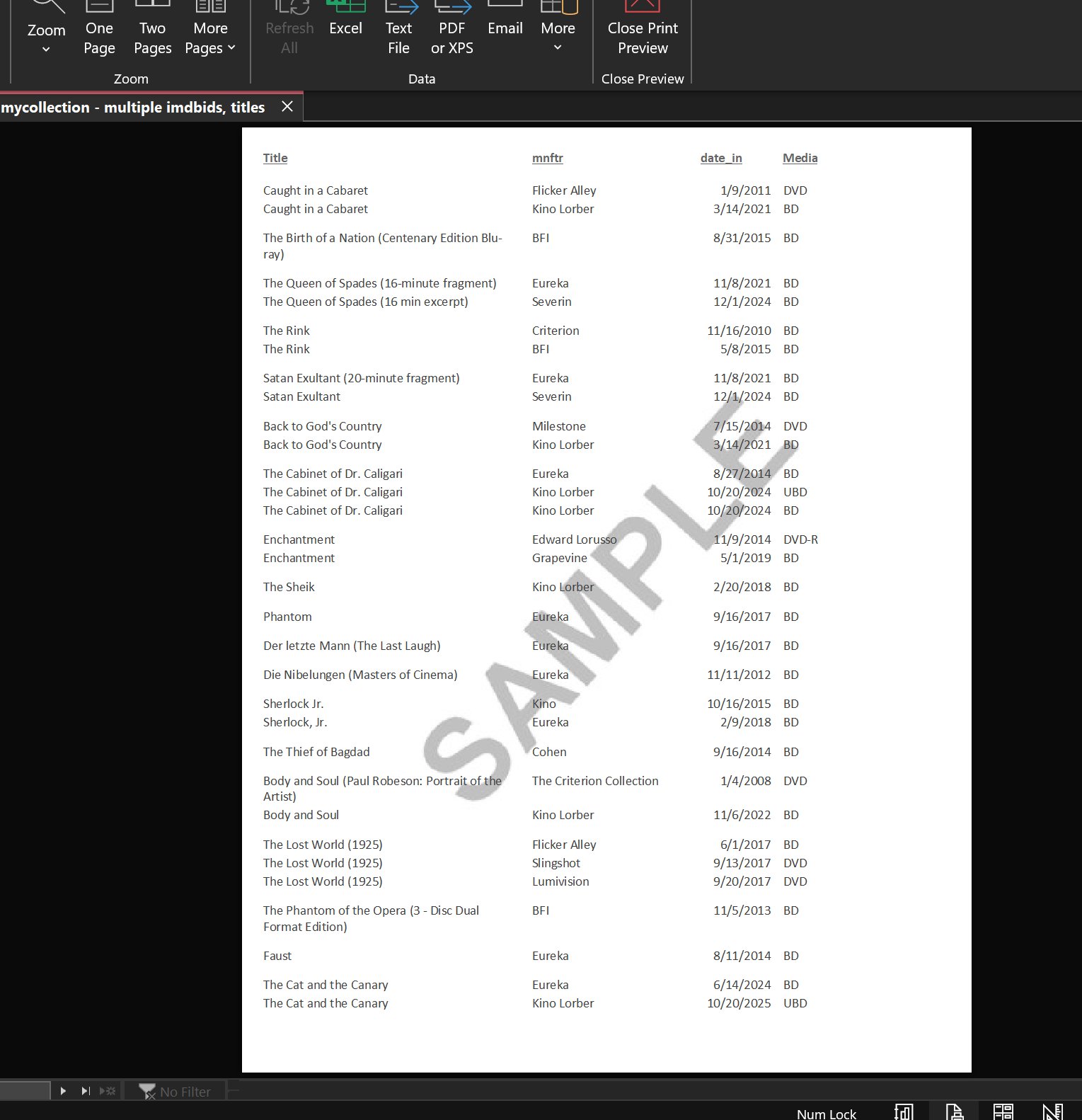Click the Faust title
Screen dimensions: 1082x1120
point(277,956)
